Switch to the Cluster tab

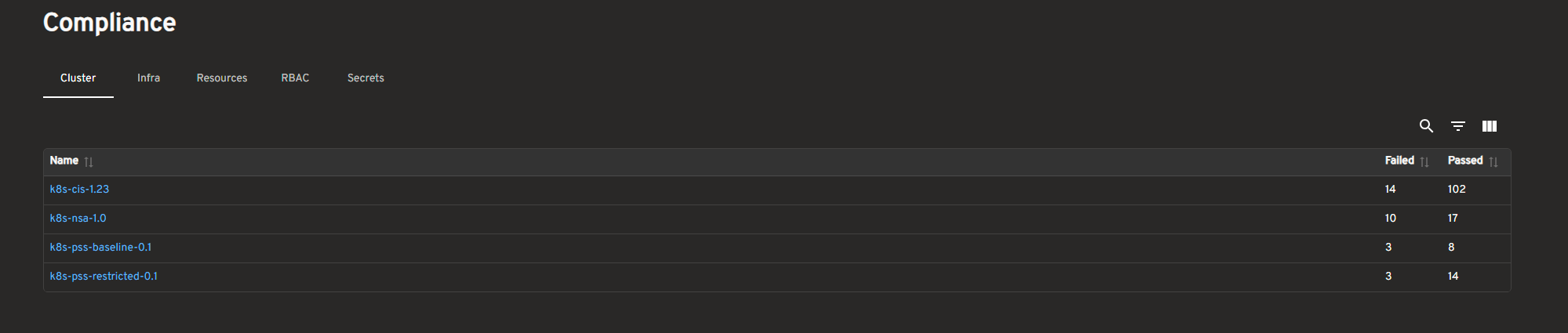[78, 78]
